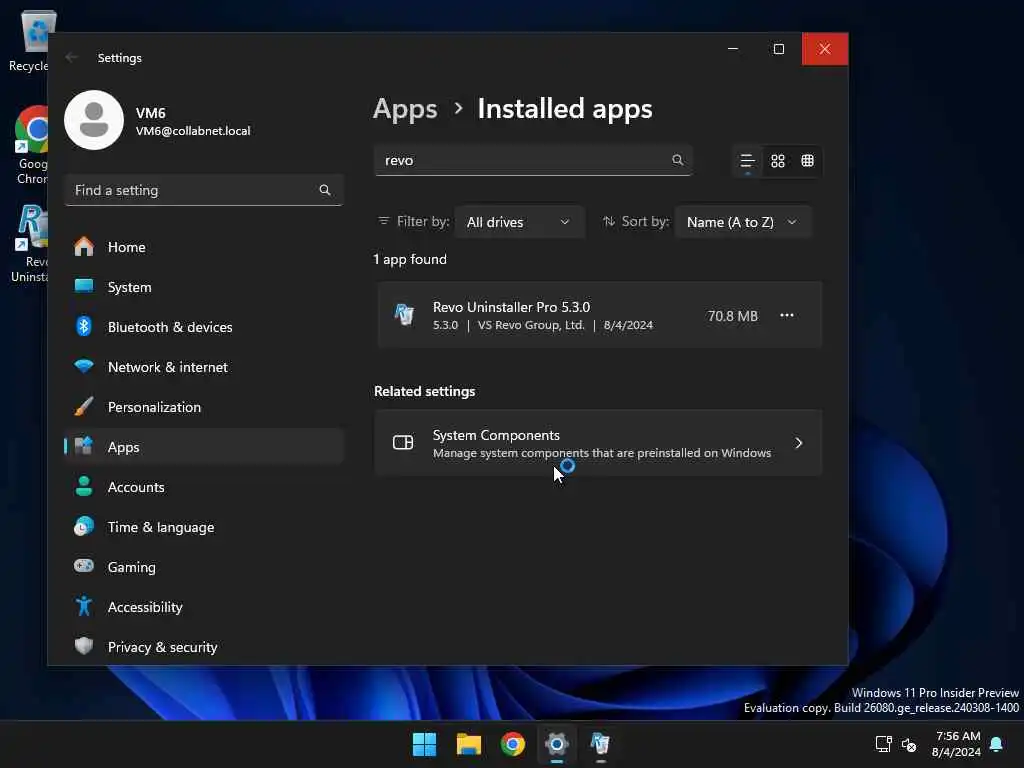Click the Revo Uninstaller Pro app icon in the list

tap(404, 315)
